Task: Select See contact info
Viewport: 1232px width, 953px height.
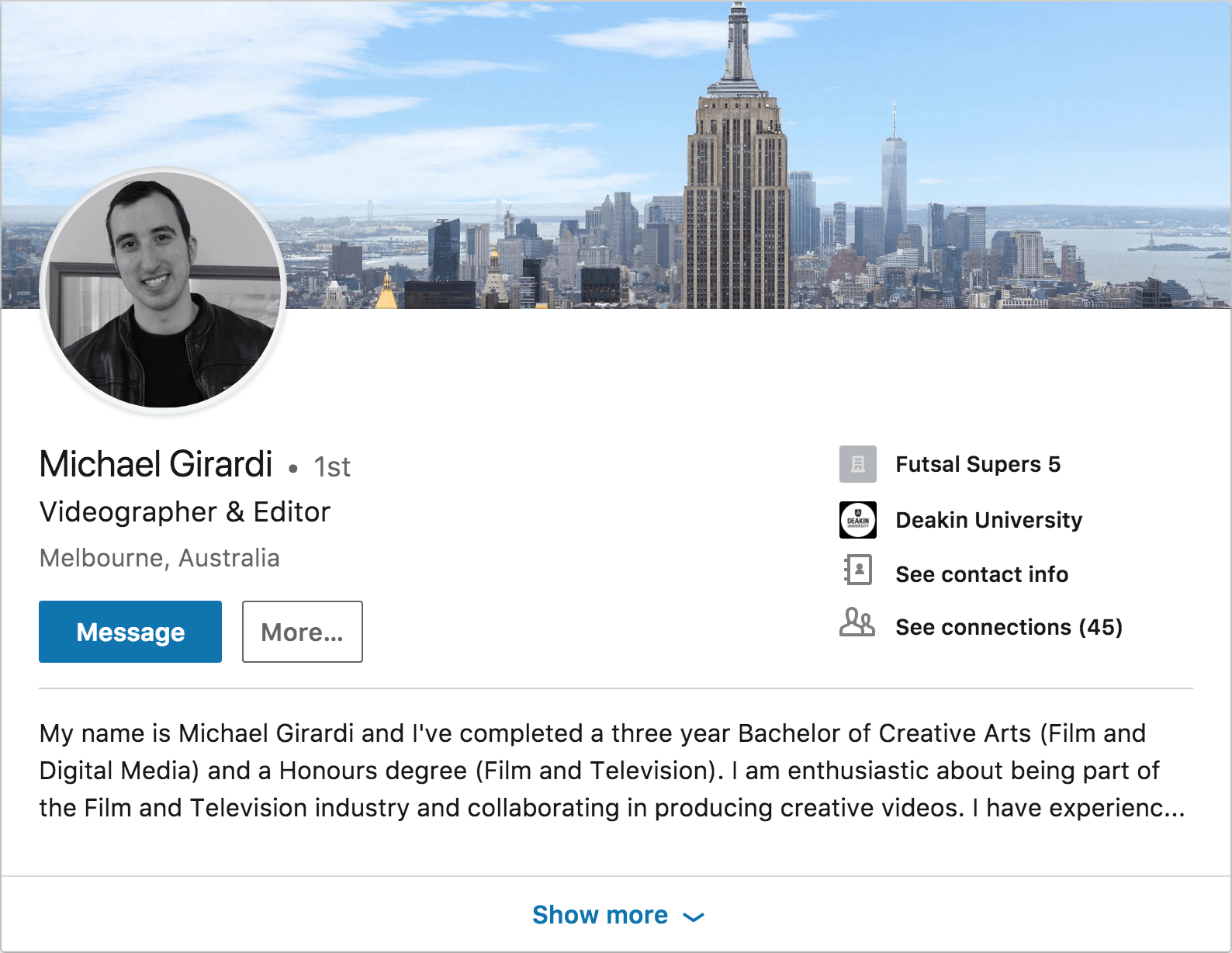Action: pyautogui.click(x=981, y=574)
